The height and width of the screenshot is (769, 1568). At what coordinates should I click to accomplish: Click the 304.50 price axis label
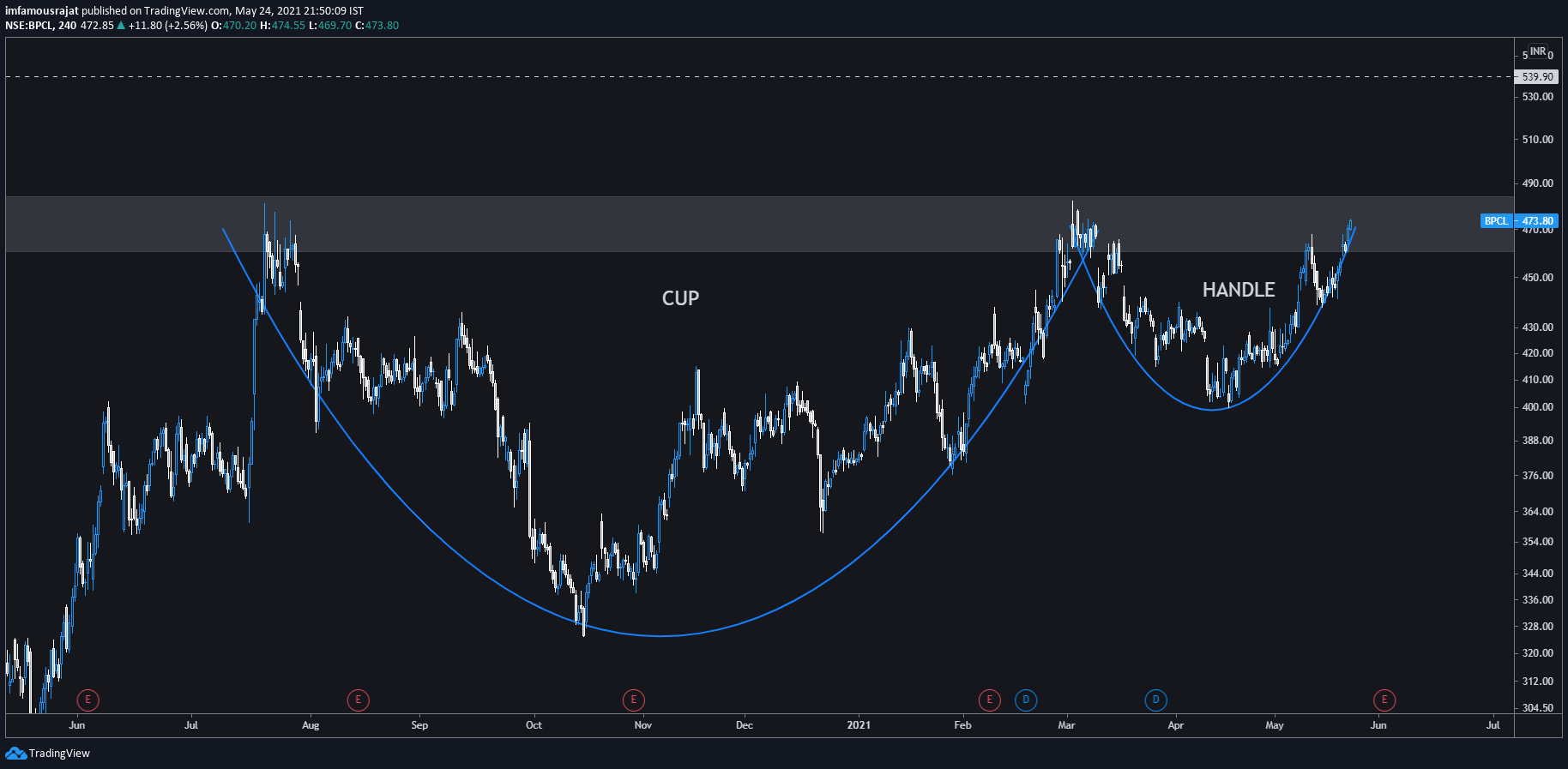tap(1537, 708)
